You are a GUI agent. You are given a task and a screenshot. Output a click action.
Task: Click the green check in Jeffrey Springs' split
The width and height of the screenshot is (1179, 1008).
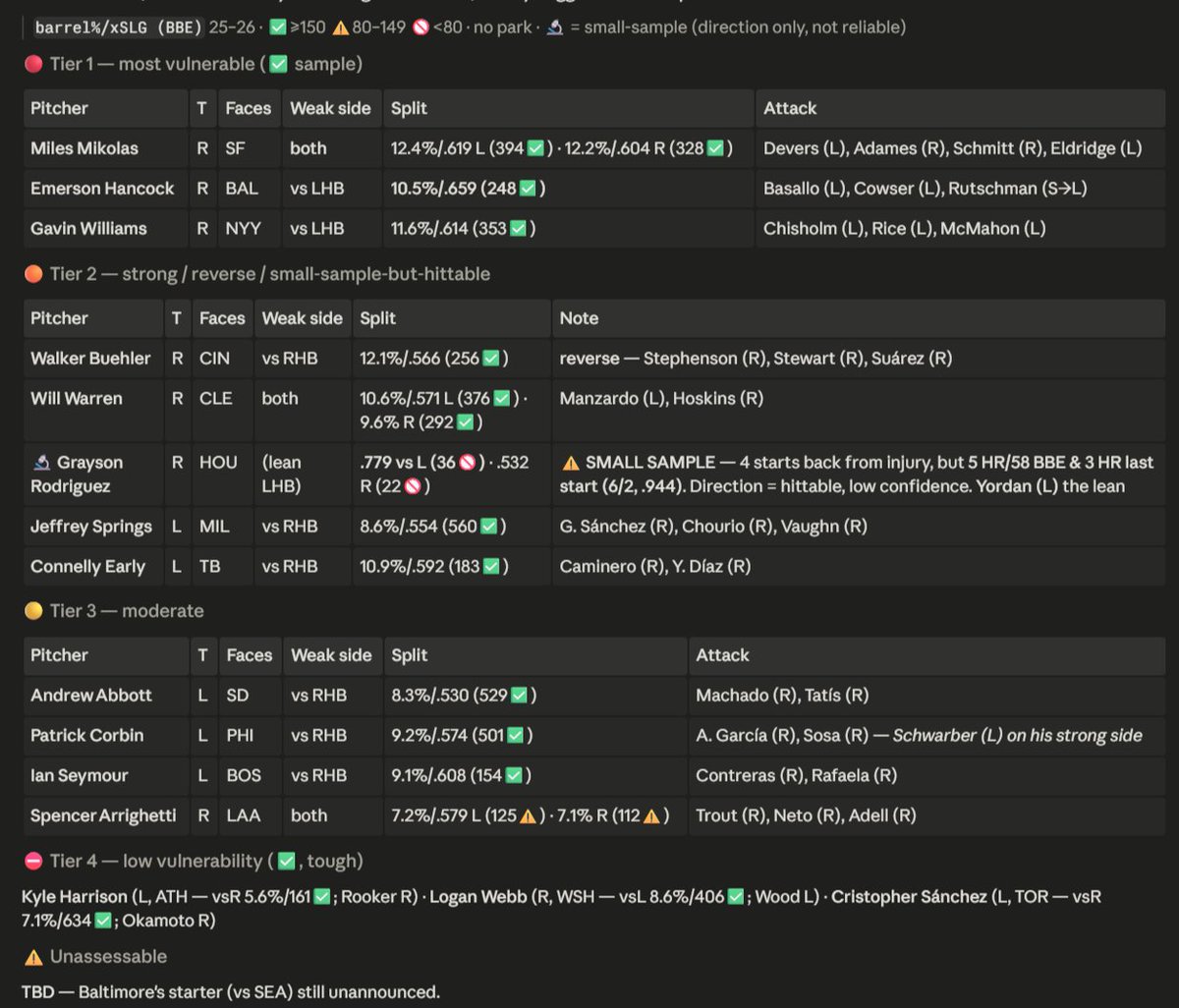487,527
